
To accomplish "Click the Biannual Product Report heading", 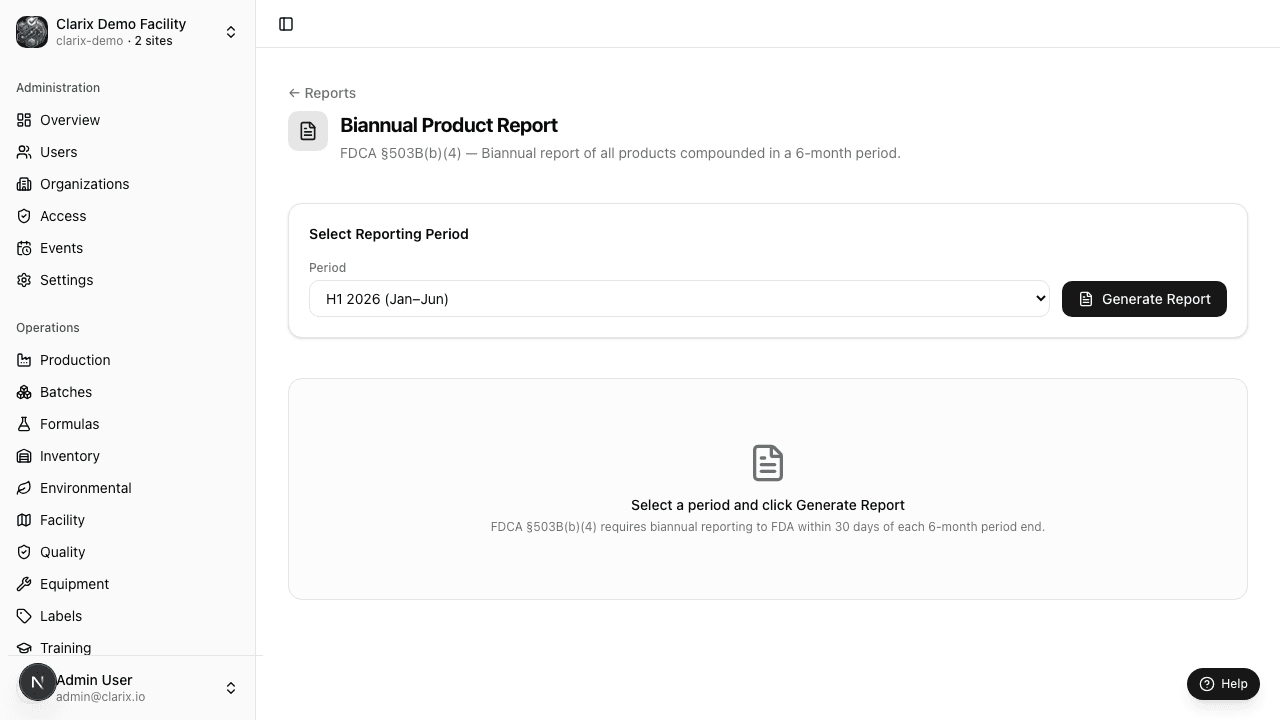I will 449,125.
